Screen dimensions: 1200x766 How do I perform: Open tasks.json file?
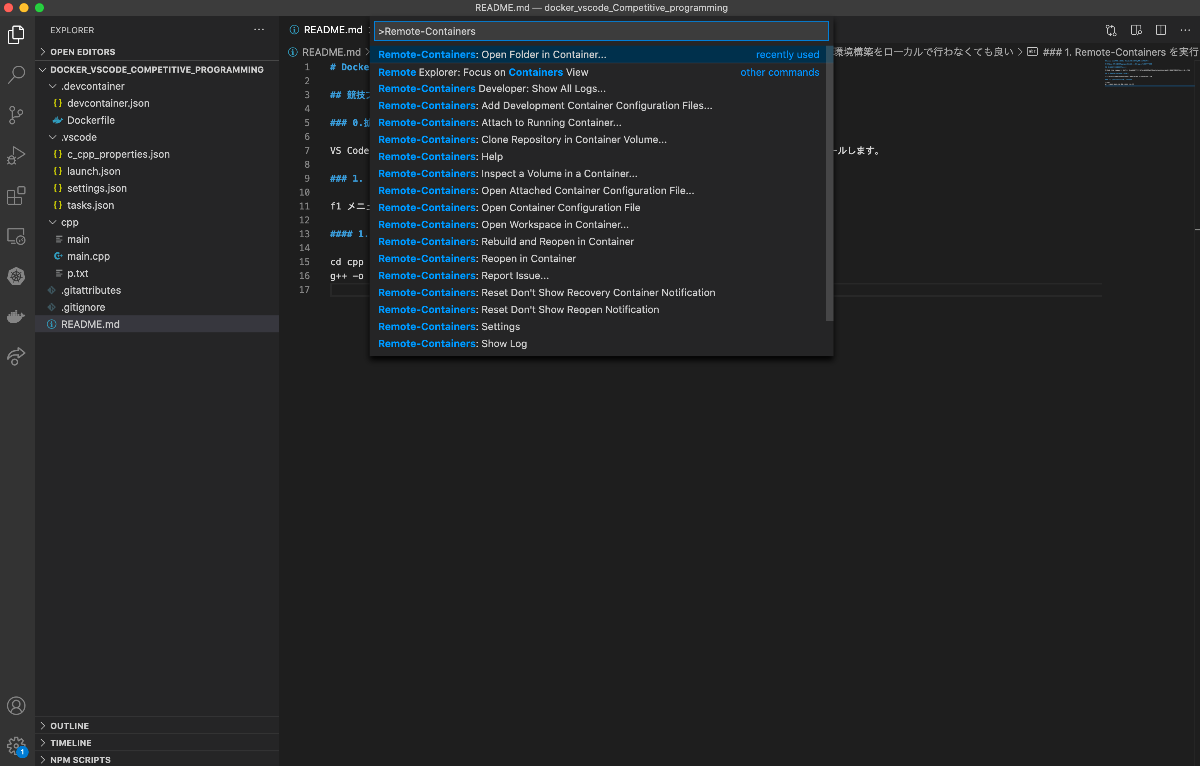[x=157, y=205]
